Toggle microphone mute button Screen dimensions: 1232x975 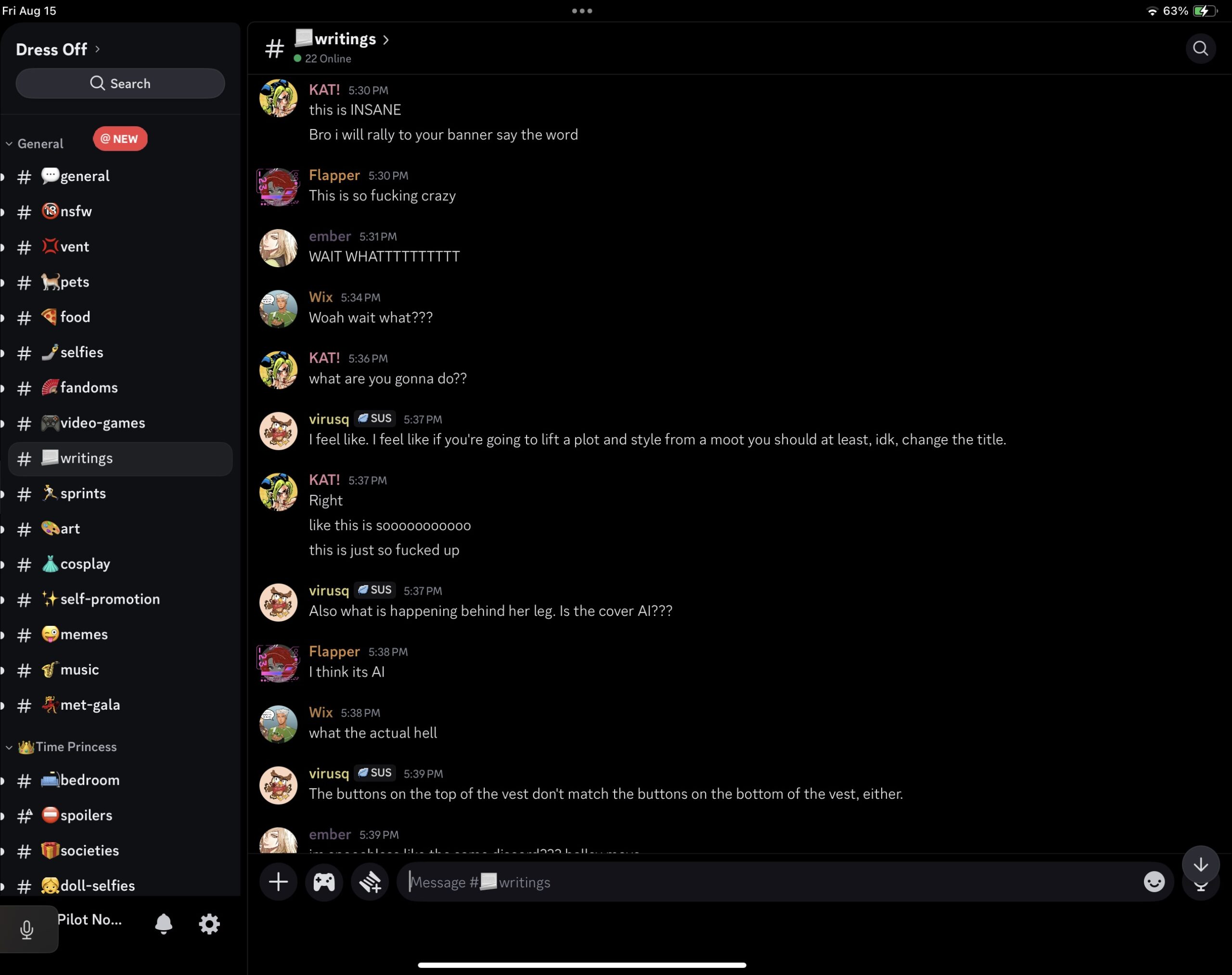tap(27, 929)
